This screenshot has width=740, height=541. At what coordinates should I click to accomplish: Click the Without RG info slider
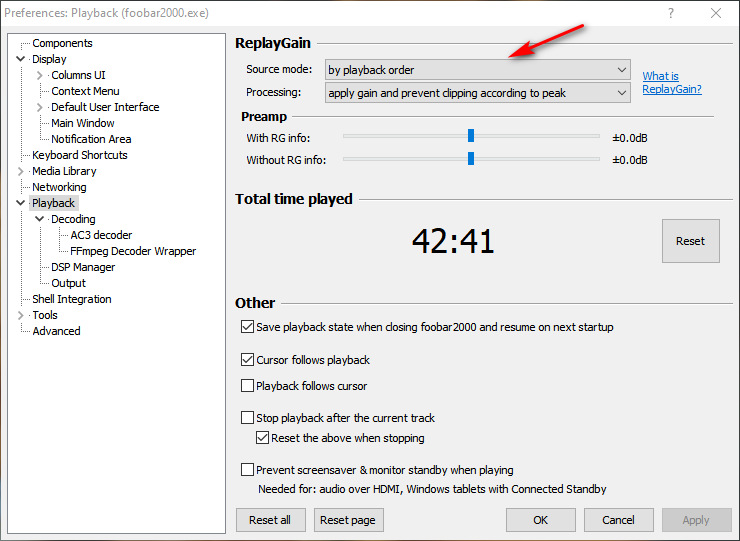470,159
